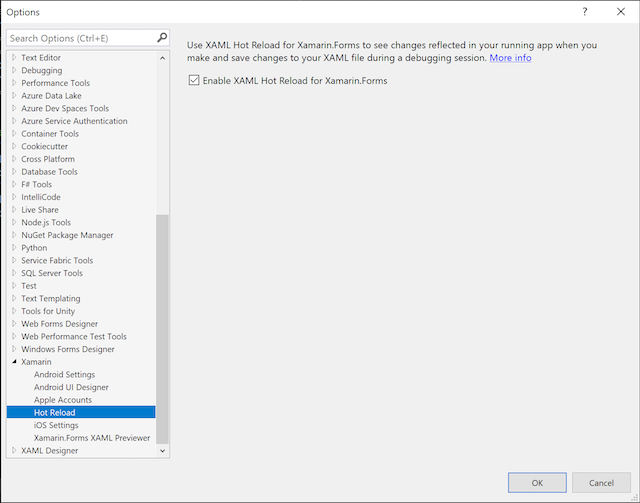Open the More info link
The image size is (640, 503).
point(510,58)
